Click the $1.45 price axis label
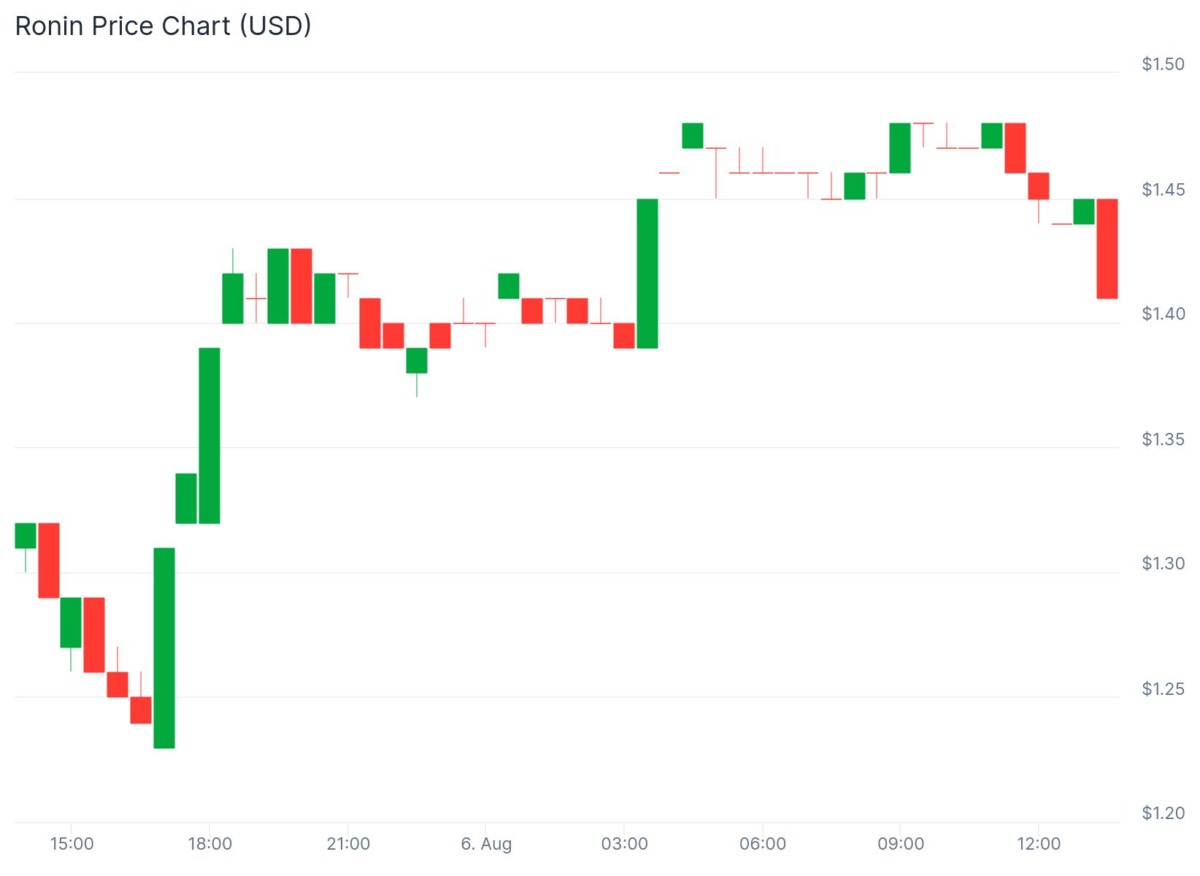 pyautogui.click(x=1163, y=190)
